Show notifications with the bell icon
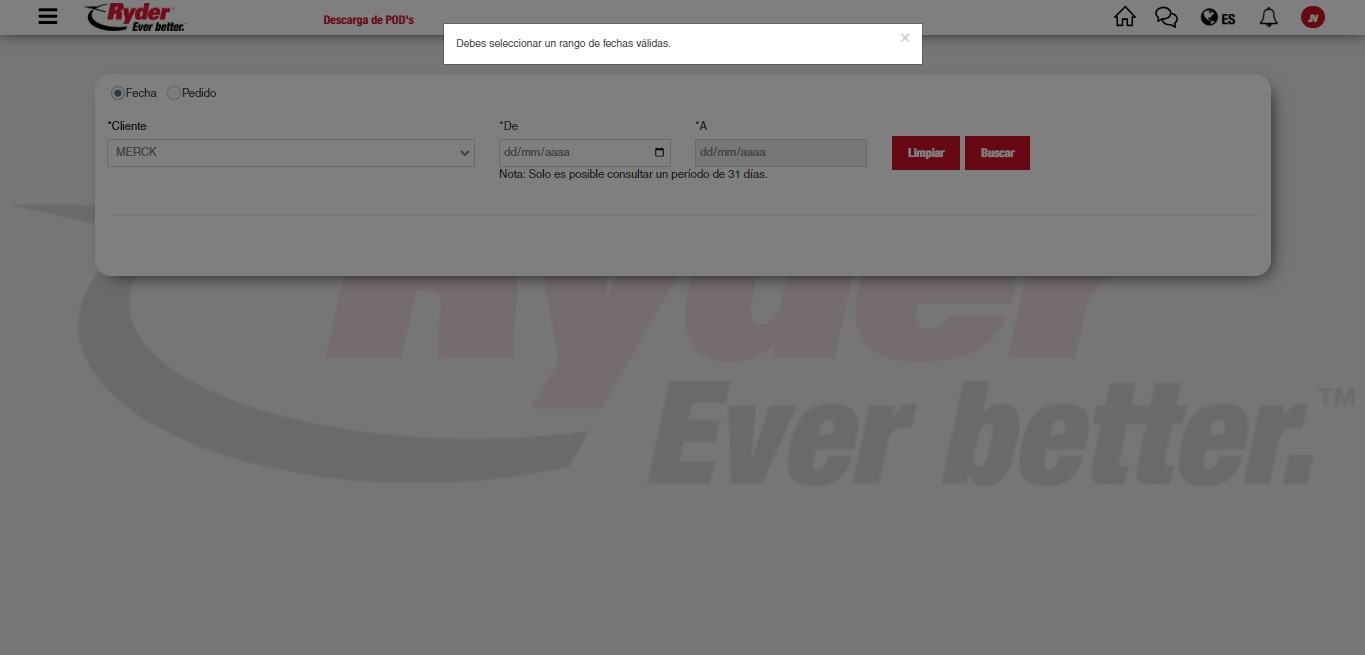Viewport: 1365px width, 655px height. coord(1268,18)
